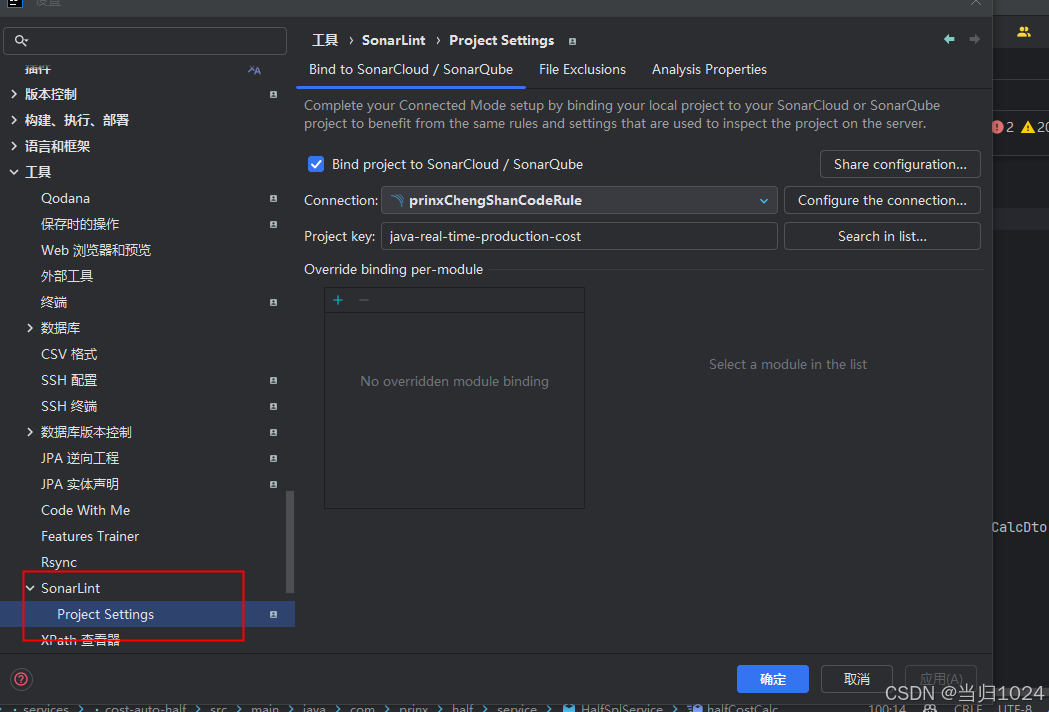
Task: Select Project Settings under SonarLint
Action: tap(147, 614)
